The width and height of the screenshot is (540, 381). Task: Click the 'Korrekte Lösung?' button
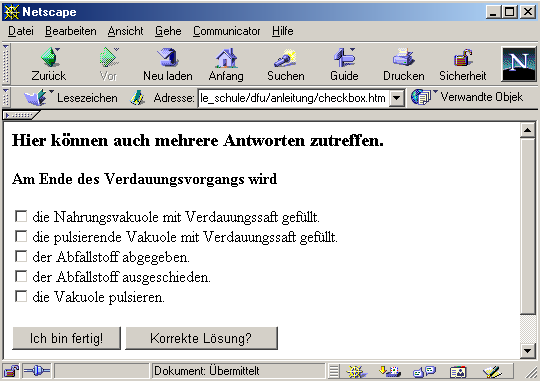tap(201, 338)
